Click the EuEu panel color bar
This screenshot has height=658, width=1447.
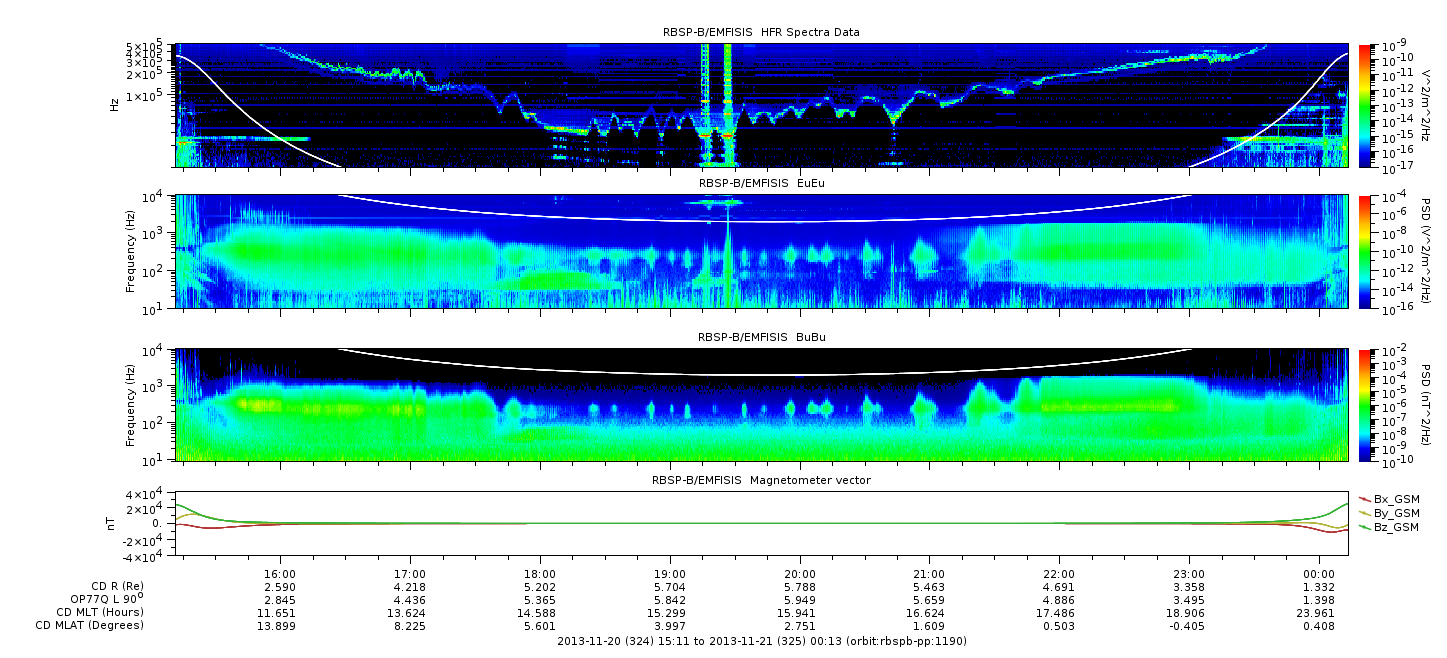pos(1365,252)
